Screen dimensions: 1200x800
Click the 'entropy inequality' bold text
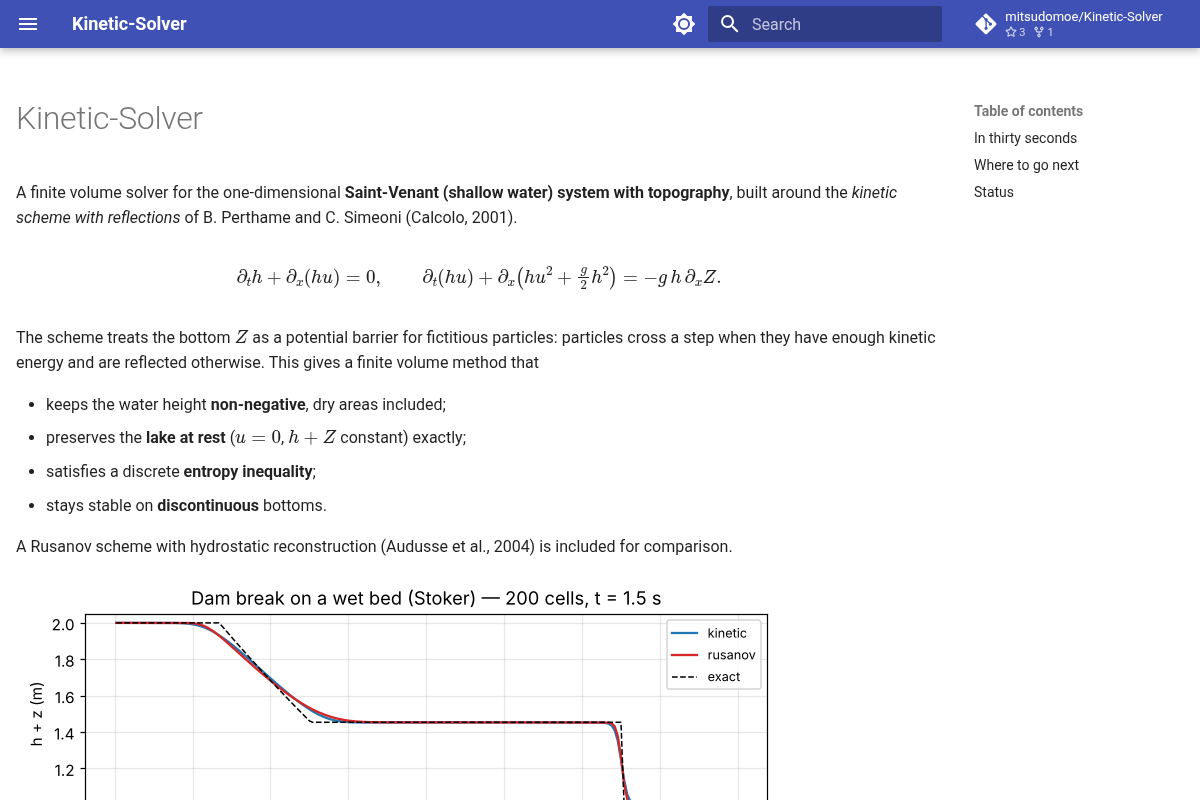249,471
